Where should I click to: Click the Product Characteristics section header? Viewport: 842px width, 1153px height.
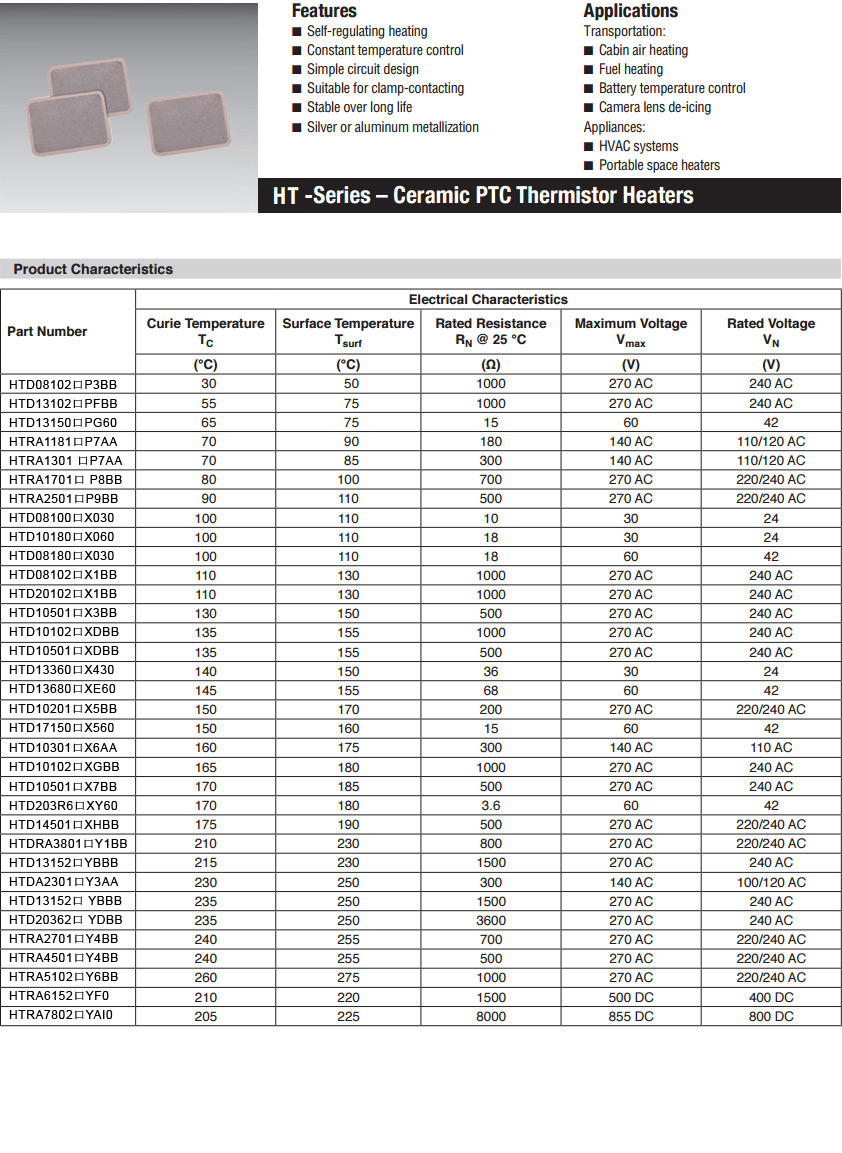93,269
